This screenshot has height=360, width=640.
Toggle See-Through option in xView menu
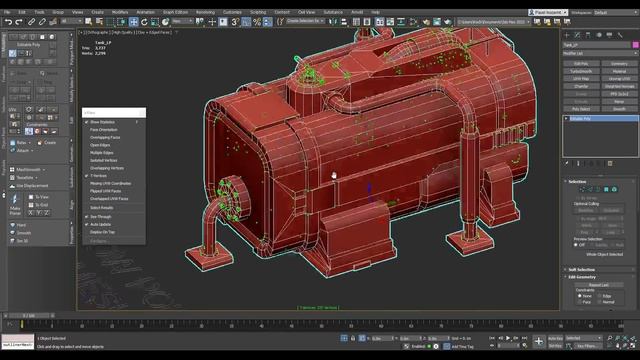point(100,217)
